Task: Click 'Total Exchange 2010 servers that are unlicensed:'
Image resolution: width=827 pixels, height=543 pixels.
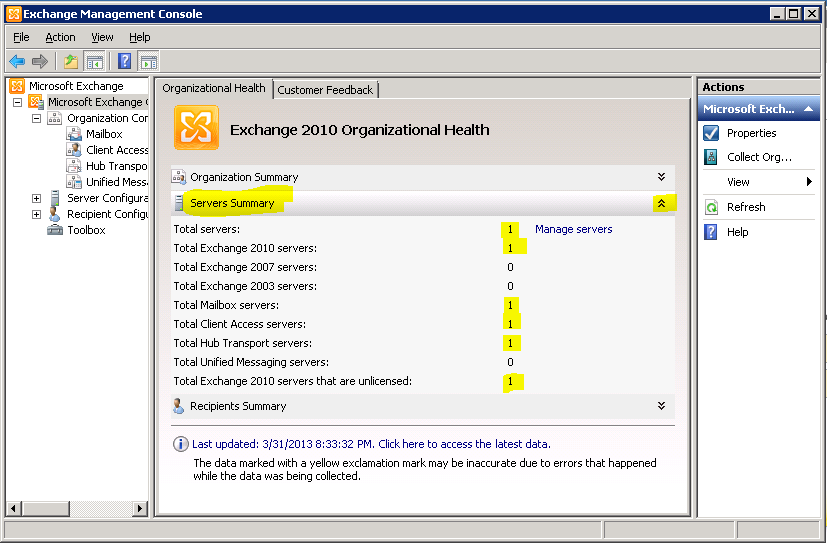Action: [293, 381]
